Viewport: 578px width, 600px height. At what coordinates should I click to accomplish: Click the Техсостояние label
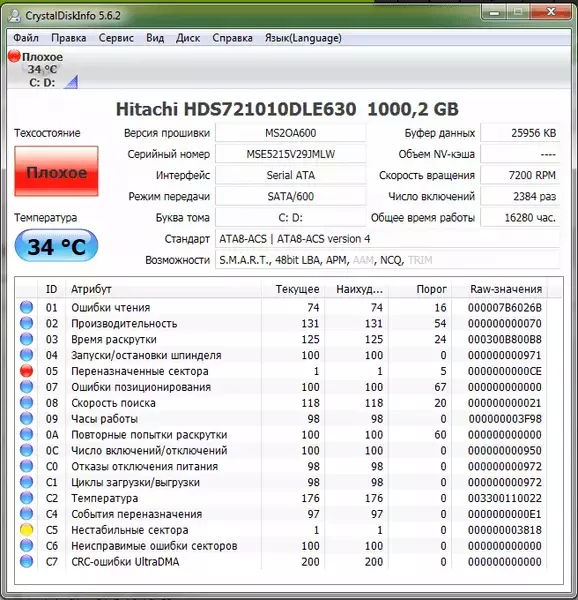click(x=47, y=133)
